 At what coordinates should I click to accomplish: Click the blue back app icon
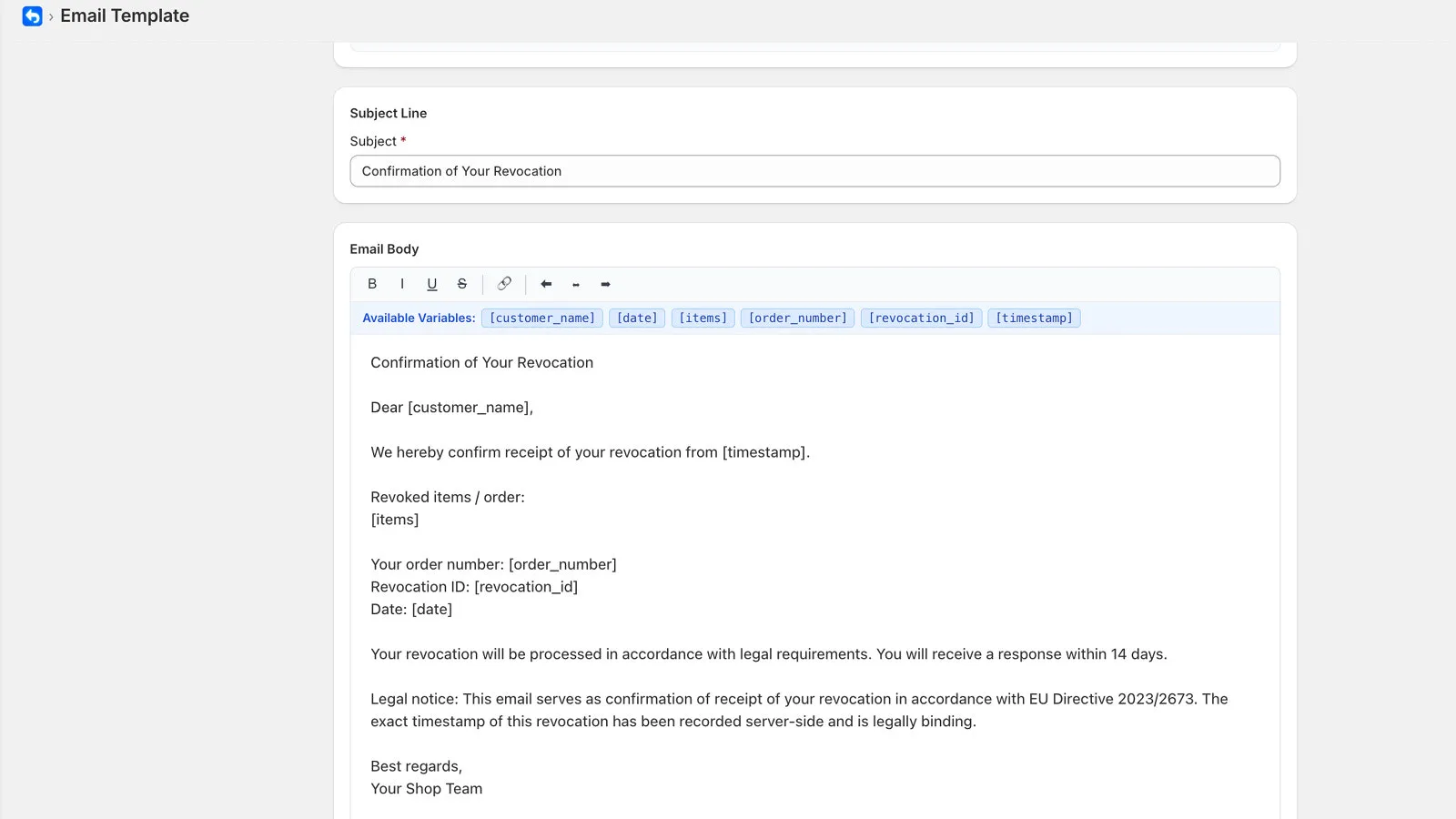click(33, 16)
